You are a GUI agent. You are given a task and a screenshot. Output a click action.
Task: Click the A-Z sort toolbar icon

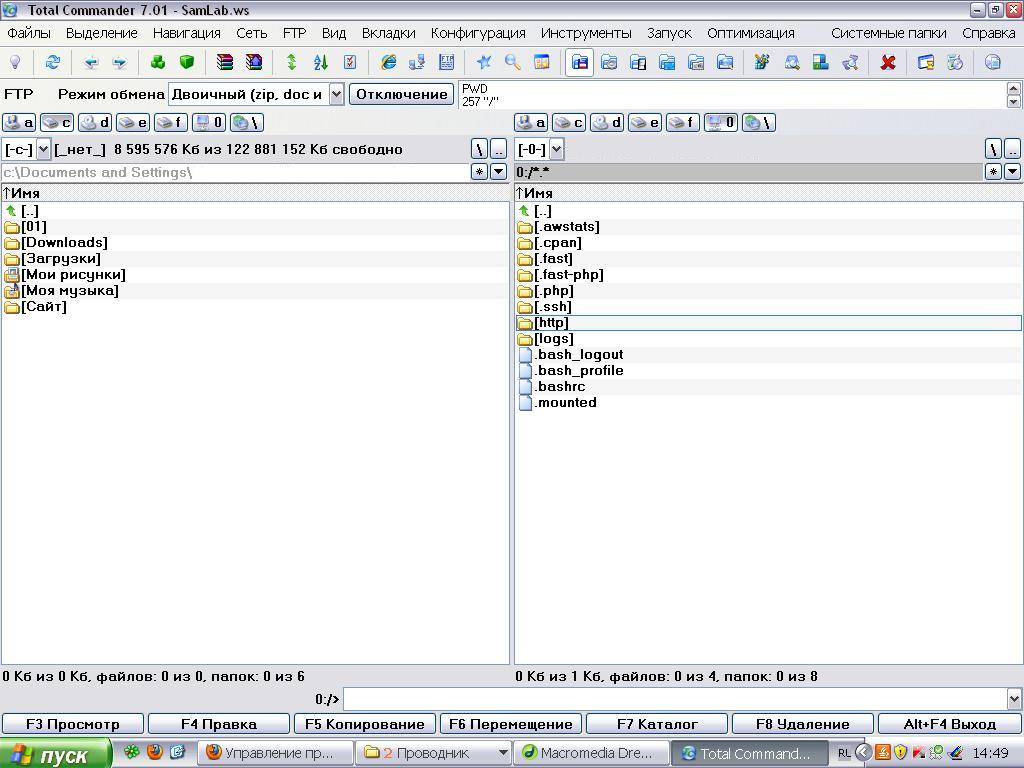pyautogui.click(x=320, y=62)
